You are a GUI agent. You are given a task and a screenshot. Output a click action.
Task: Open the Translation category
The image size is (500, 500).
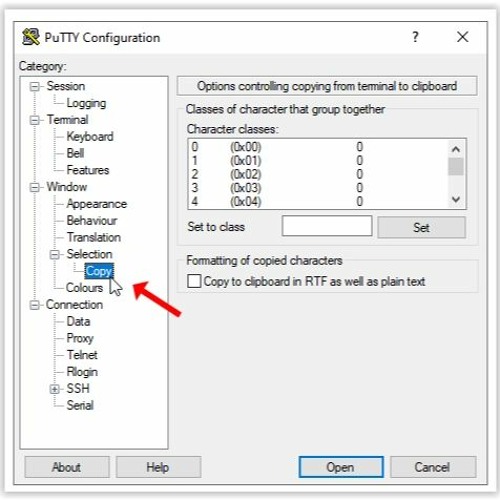click(94, 237)
